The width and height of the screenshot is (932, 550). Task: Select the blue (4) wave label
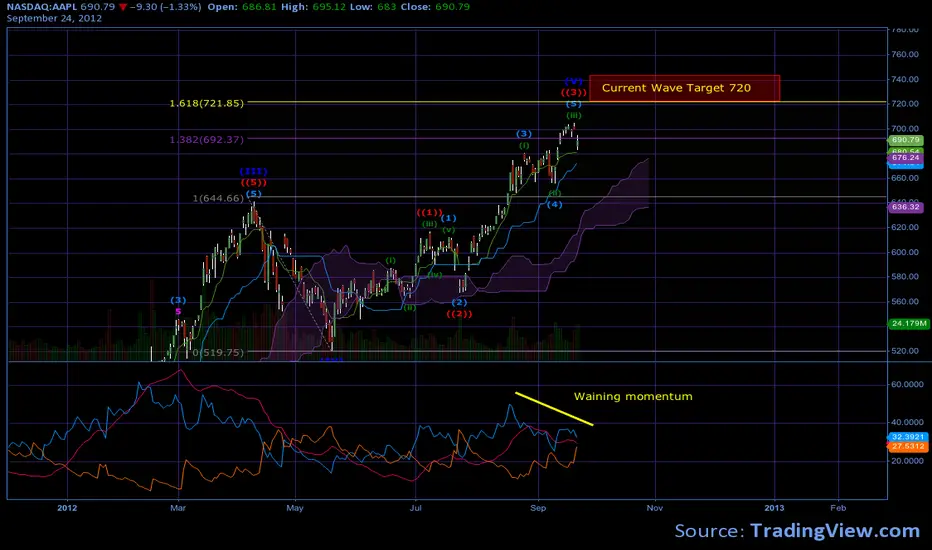[x=554, y=205]
